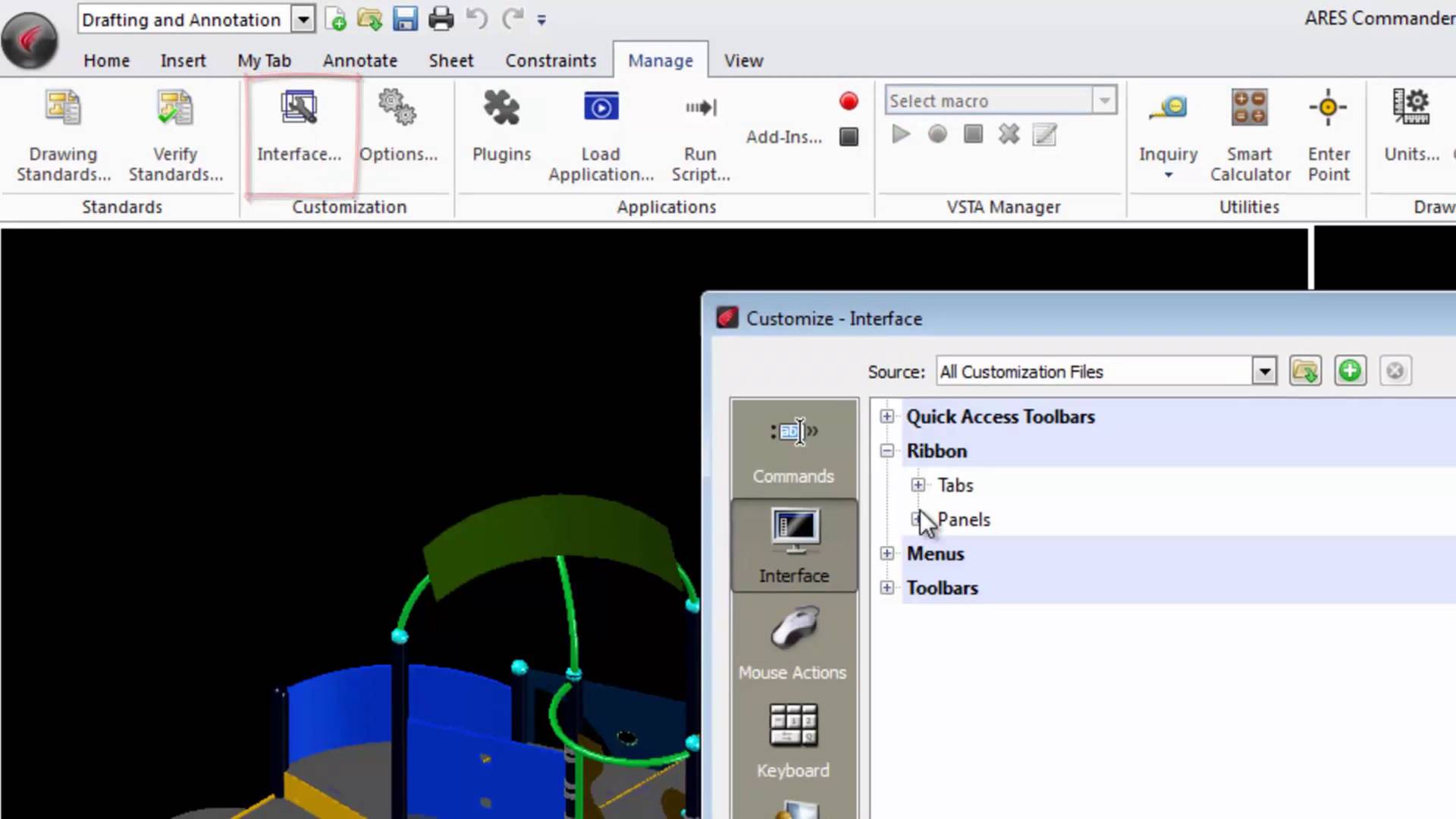Open the Constraints ribbon tab

(551, 60)
